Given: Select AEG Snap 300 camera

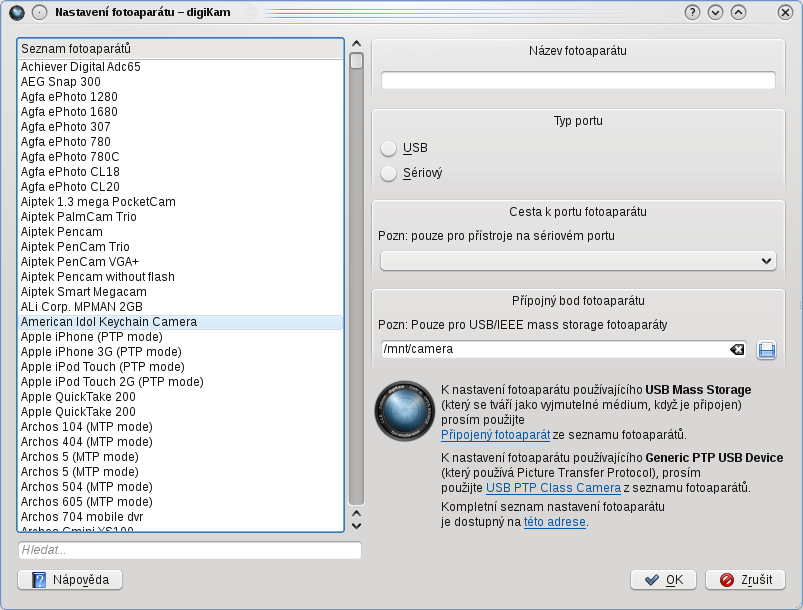Looking at the screenshot, I should (180, 81).
